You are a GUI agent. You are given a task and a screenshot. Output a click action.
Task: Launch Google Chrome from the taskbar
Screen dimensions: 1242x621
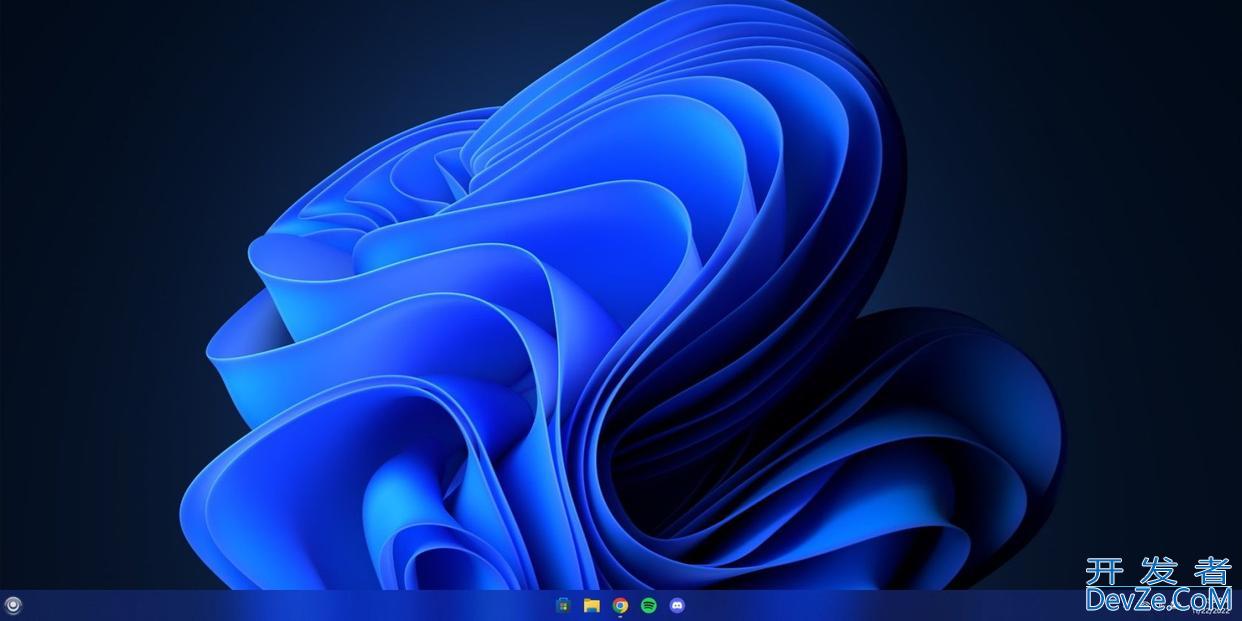[x=620, y=605]
